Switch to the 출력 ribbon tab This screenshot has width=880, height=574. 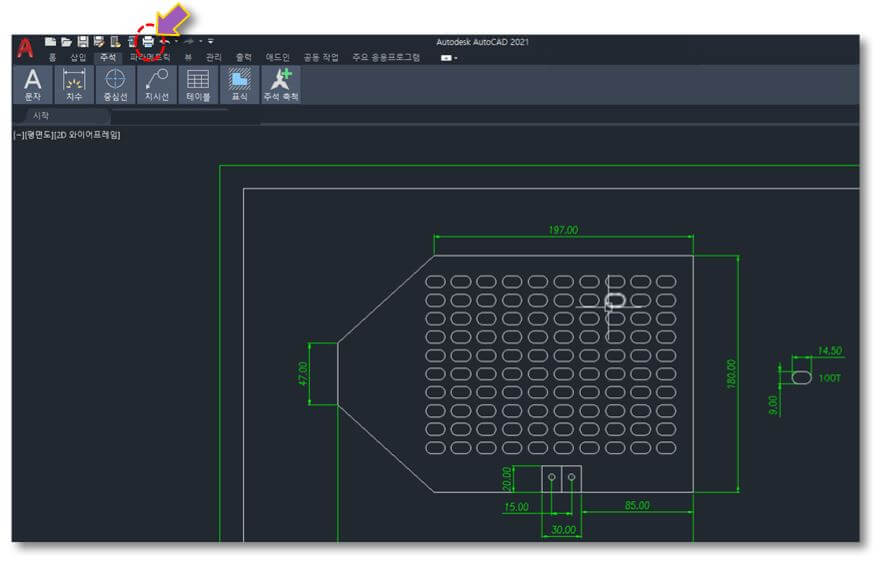244,58
